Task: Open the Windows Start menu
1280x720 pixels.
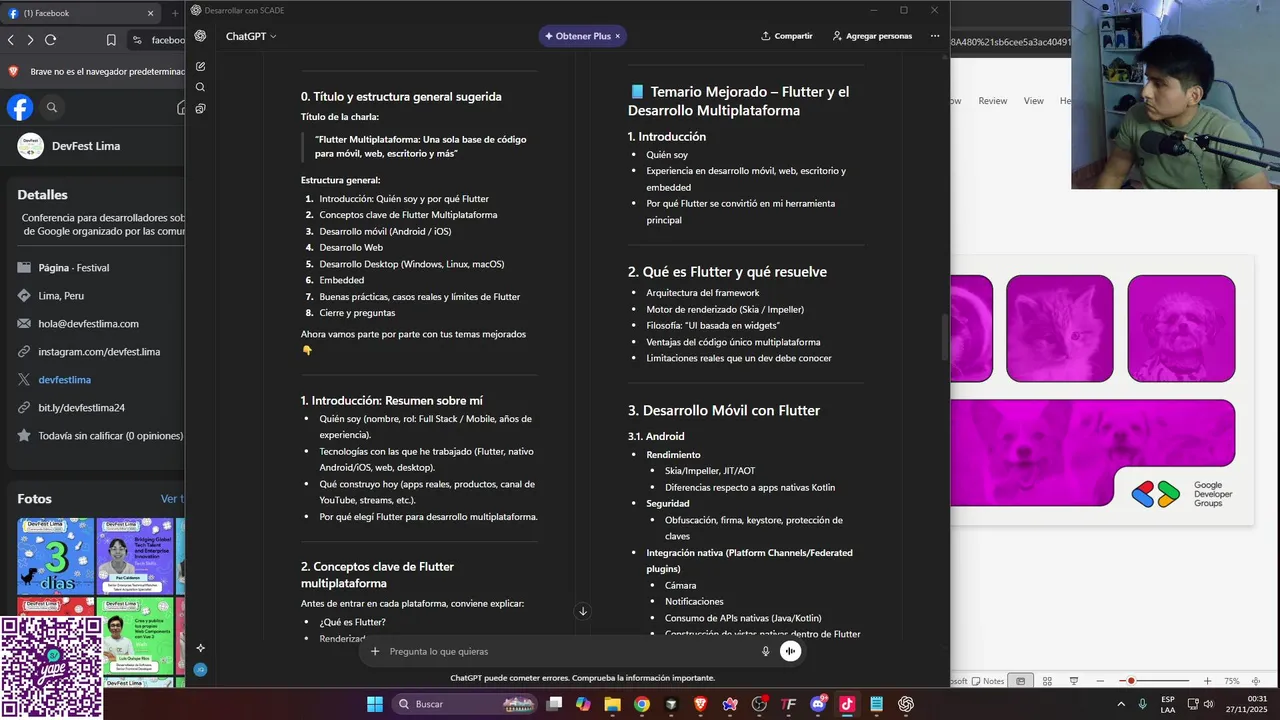Action: click(x=375, y=704)
